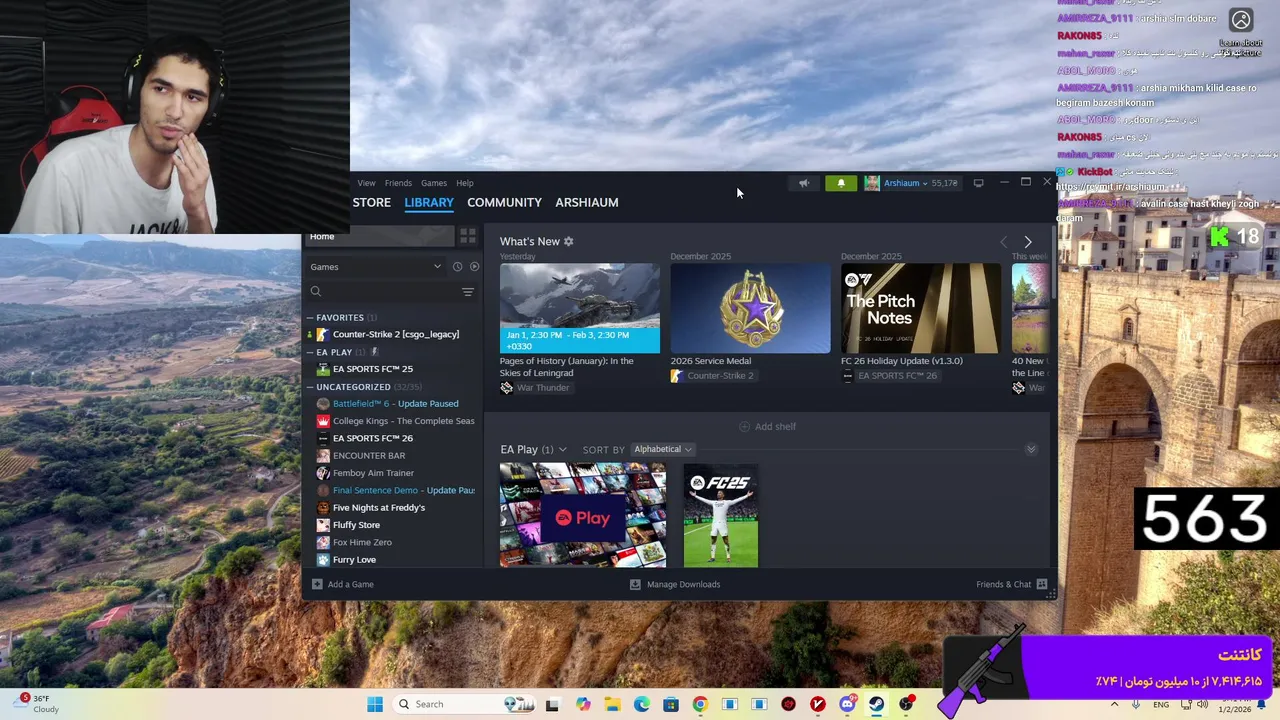The height and width of the screenshot is (720, 1280).
Task: Click the EA Play dynamic collection bolt icon
Action: (x=374, y=352)
